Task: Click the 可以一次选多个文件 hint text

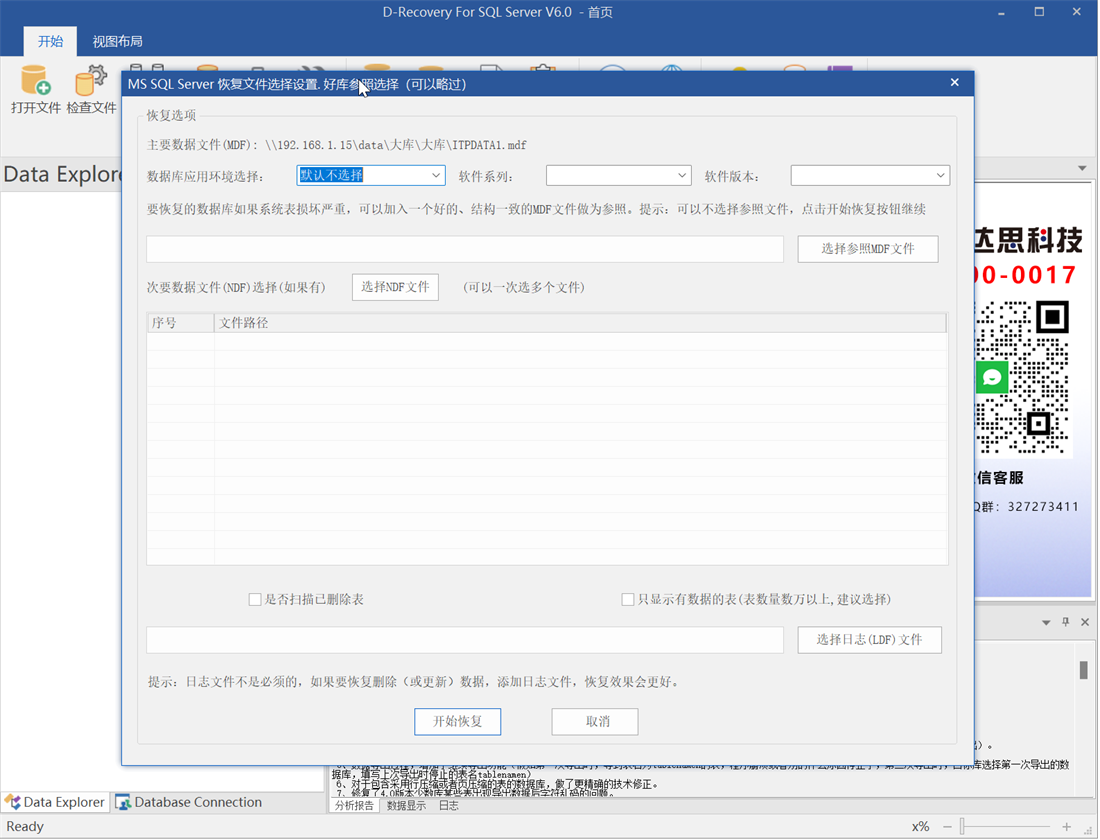Action: [x=523, y=287]
